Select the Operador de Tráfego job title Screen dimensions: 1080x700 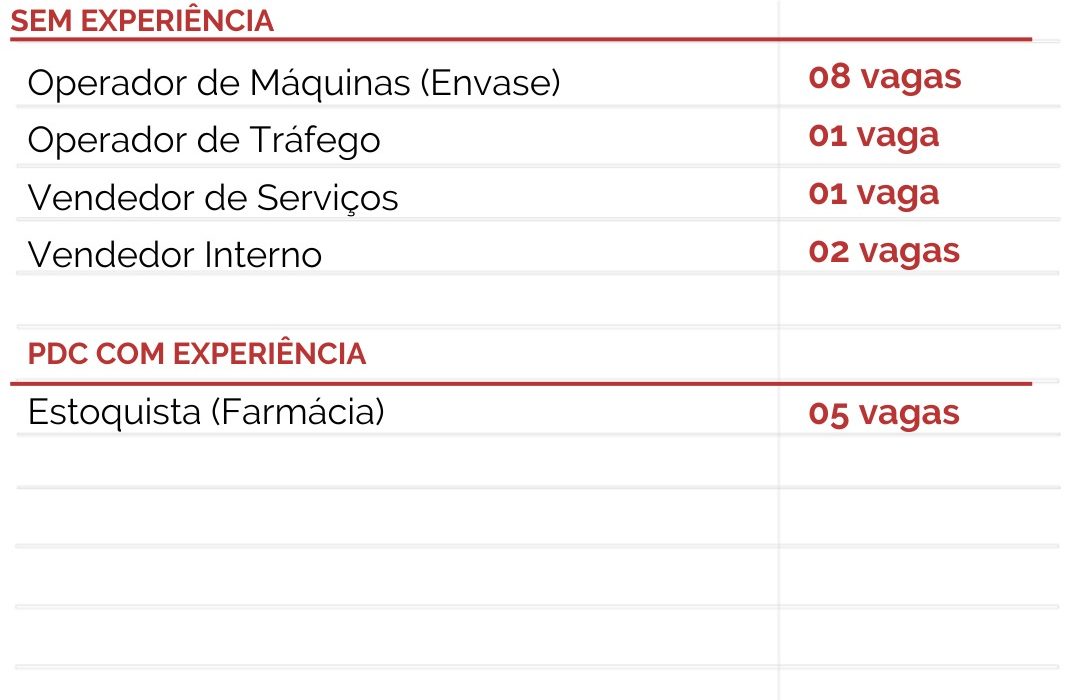tap(204, 140)
